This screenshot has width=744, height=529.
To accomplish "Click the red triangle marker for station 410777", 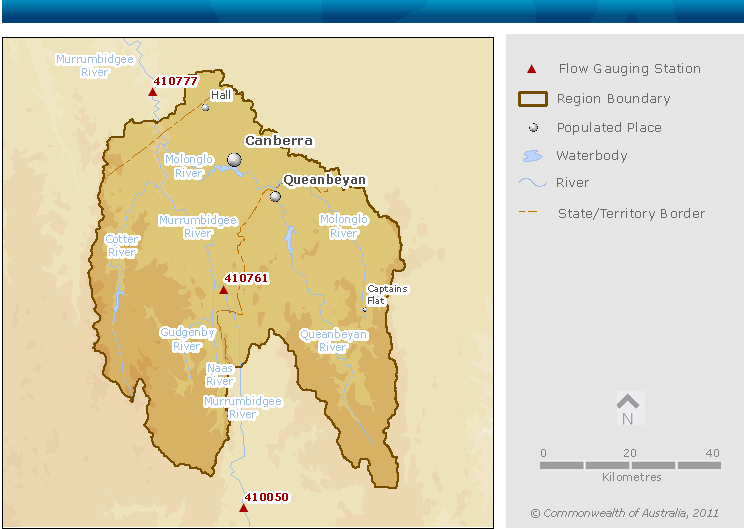I will pyautogui.click(x=152, y=92).
